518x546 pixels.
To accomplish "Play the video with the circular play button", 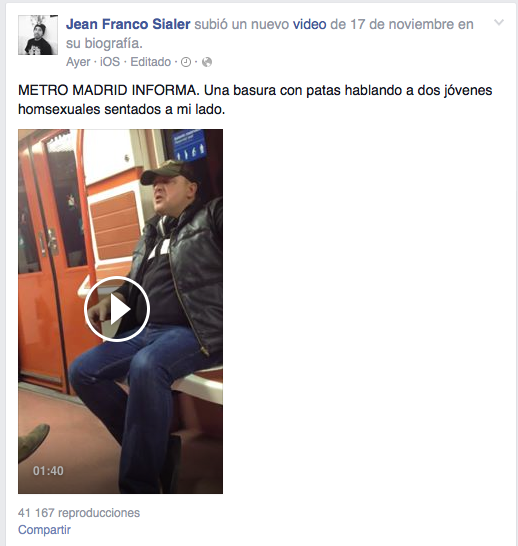I will pos(117,309).
